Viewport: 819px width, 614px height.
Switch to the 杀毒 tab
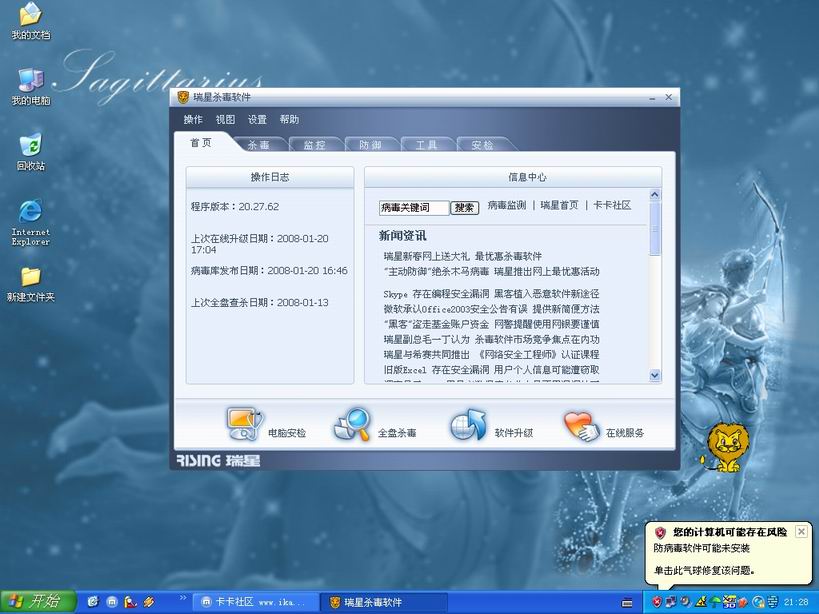click(259, 145)
